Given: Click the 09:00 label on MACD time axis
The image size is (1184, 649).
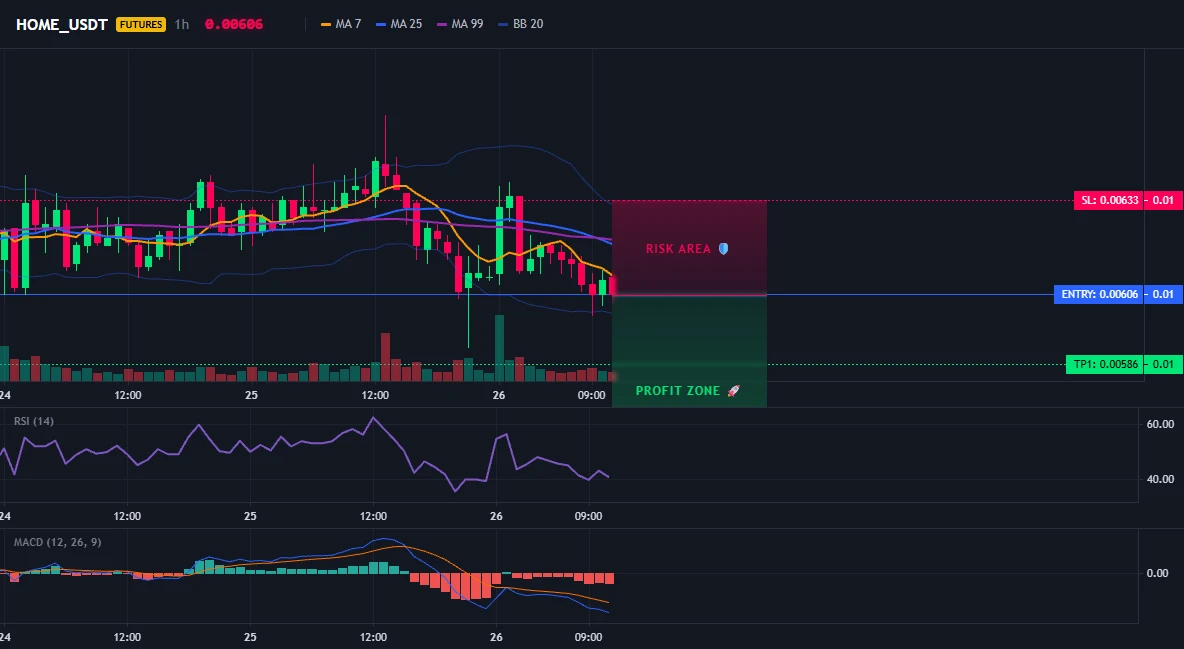Looking at the screenshot, I should tap(588, 637).
